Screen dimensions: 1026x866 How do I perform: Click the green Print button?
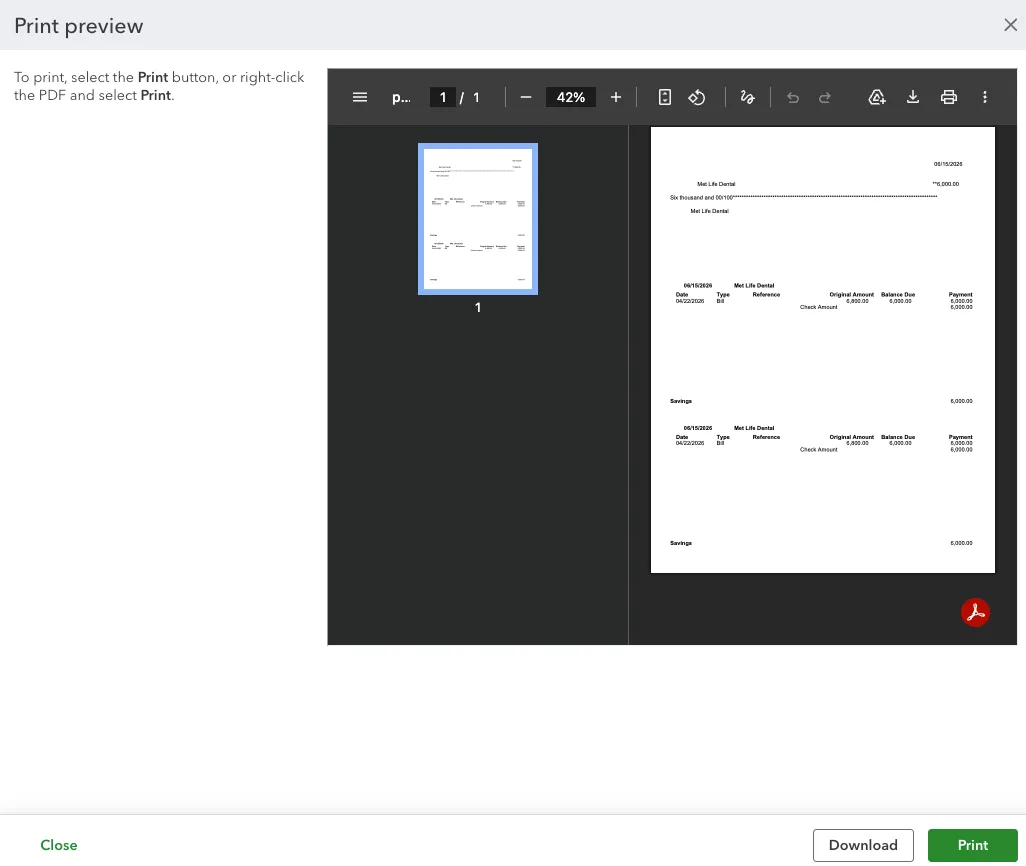pos(972,845)
